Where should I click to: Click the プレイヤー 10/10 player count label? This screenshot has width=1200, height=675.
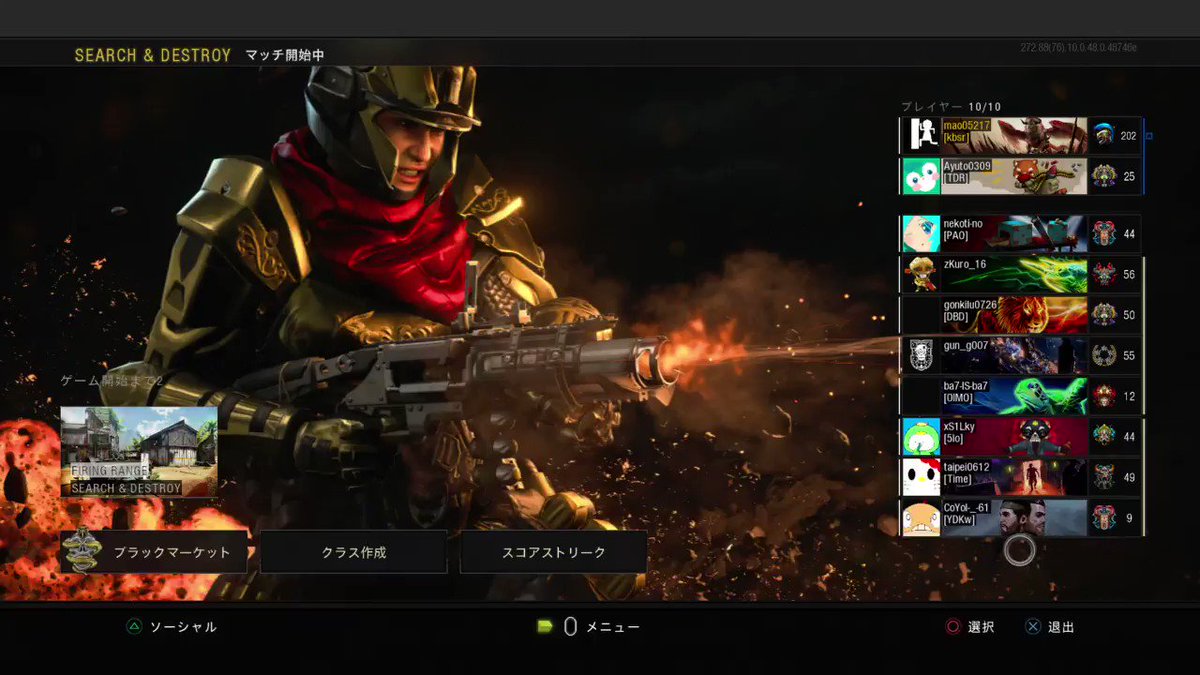[x=951, y=106]
